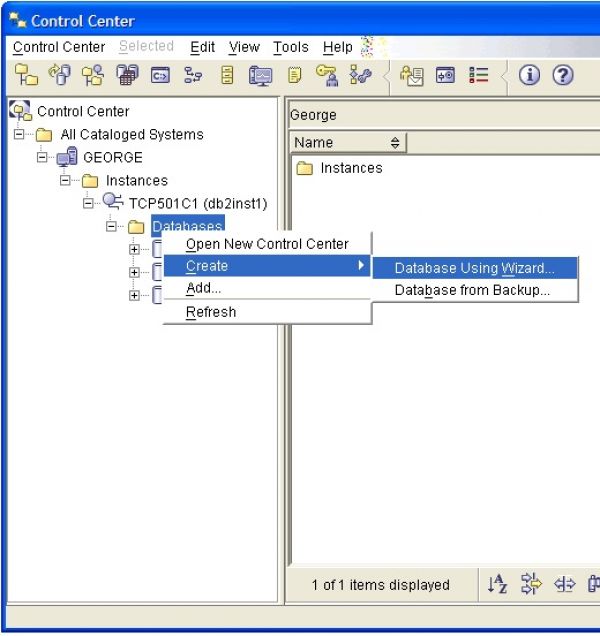600x636 pixels.
Task: Open the Information Center (i) icon
Action: [529, 75]
